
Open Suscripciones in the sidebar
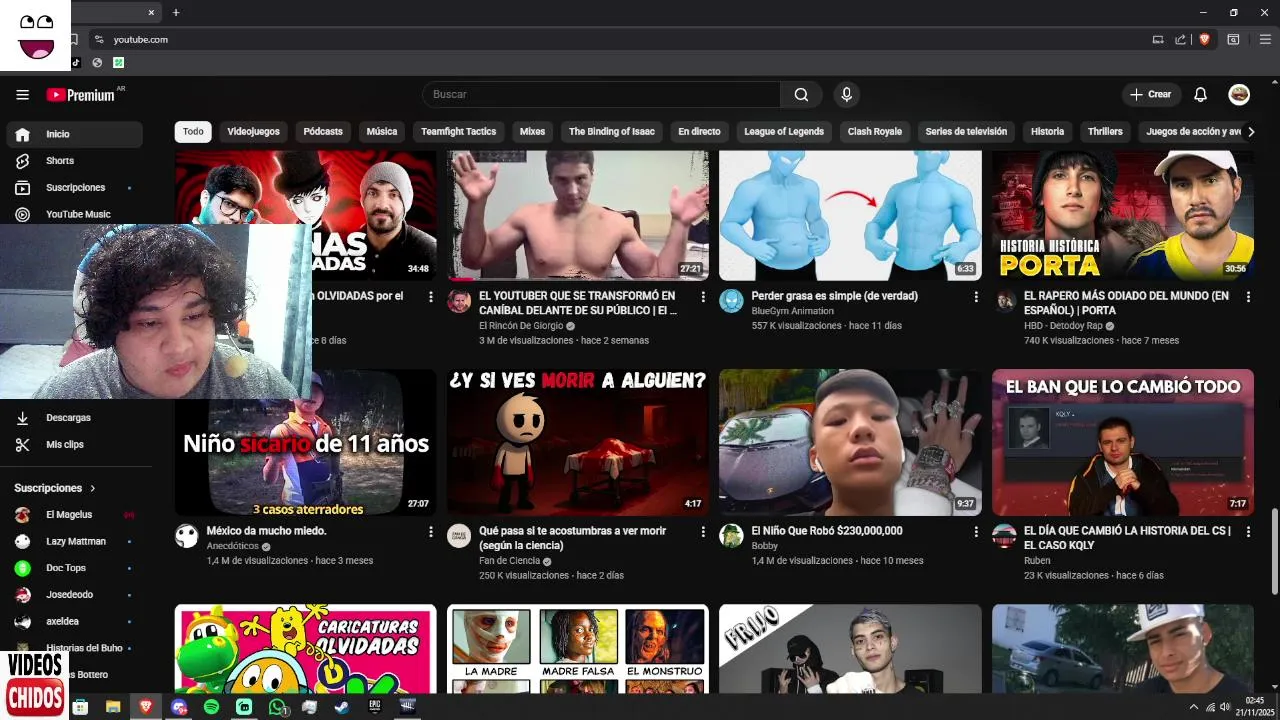pyautogui.click(x=74, y=188)
